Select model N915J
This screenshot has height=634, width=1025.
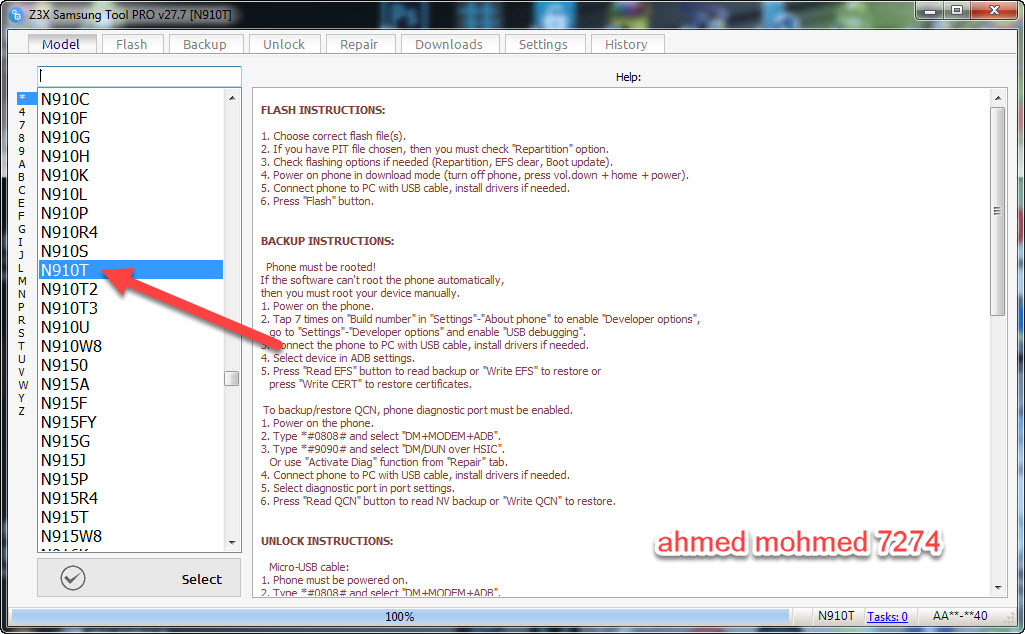tap(131, 460)
